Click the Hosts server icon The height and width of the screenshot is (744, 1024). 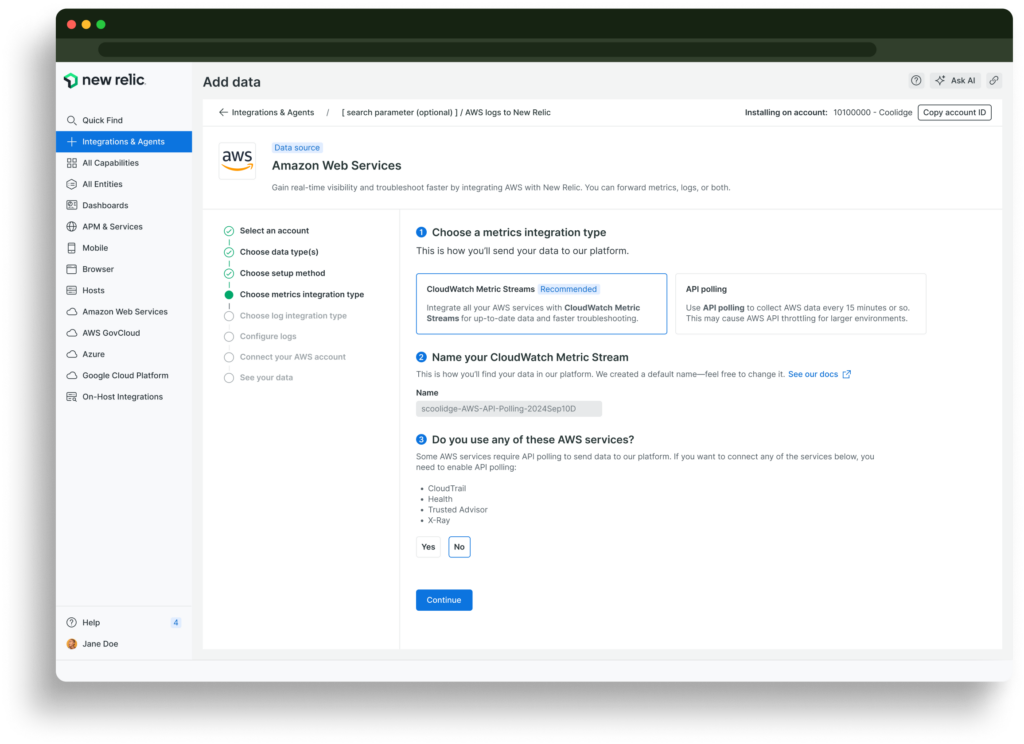pos(72,290)
